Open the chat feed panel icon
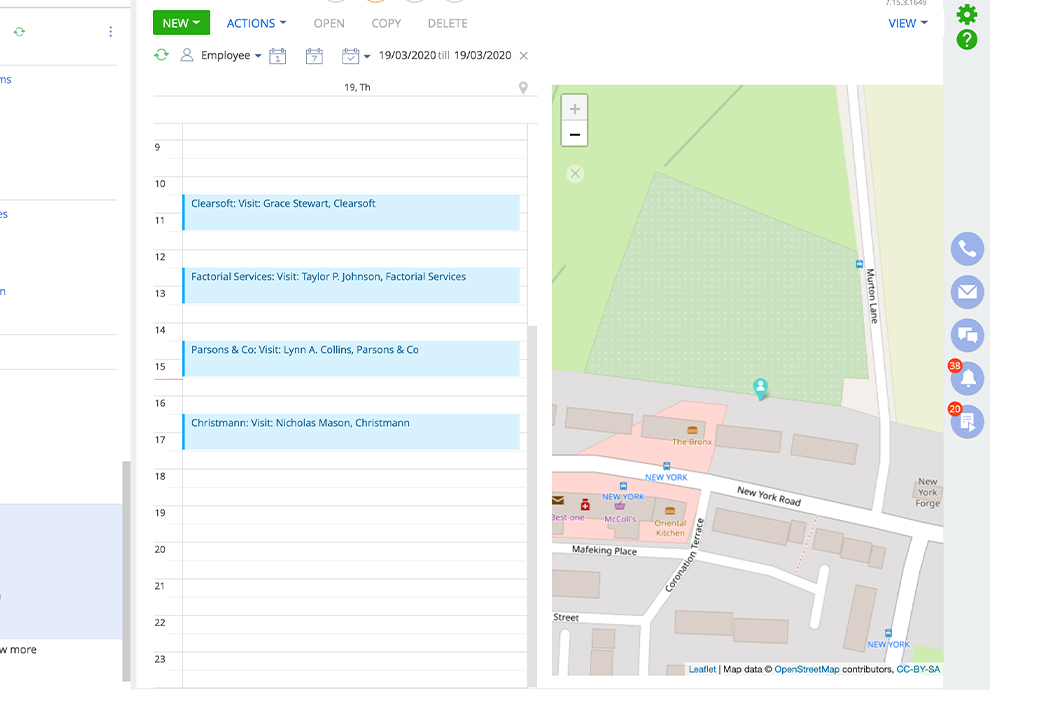 967,335
